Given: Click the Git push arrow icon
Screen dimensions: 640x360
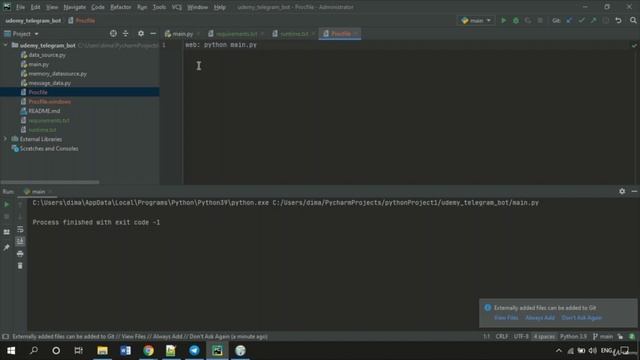Looking at the screenshot, I should click(593, 20).
